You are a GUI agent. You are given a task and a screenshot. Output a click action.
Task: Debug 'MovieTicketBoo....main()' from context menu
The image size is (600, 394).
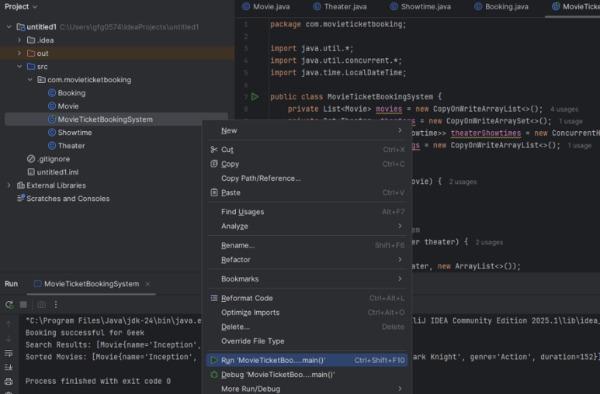click(307, 374)
